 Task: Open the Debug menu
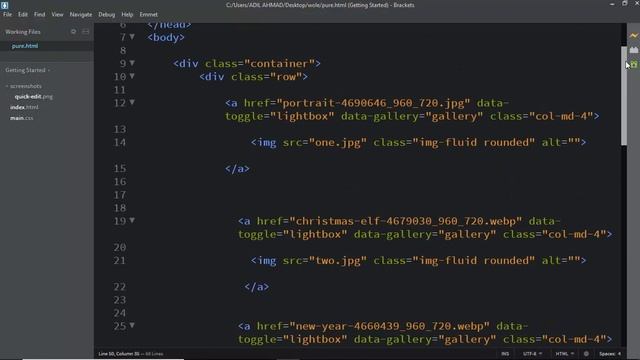click(x=107, y=14)
